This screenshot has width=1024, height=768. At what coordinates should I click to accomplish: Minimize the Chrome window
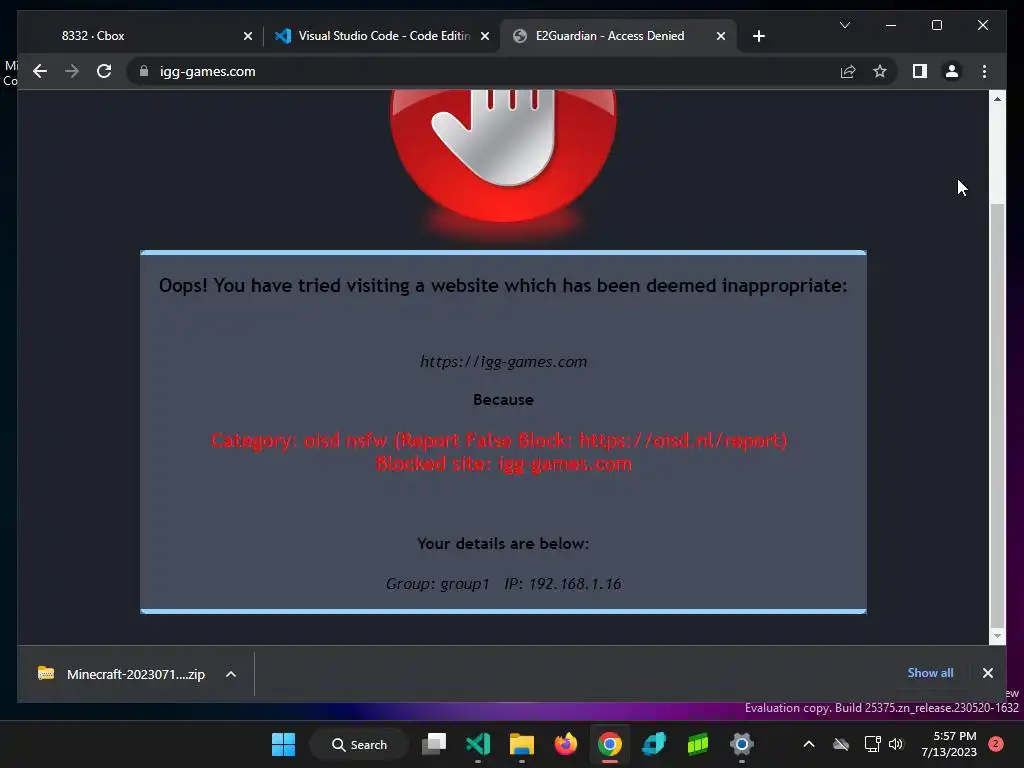coord(891,25)
